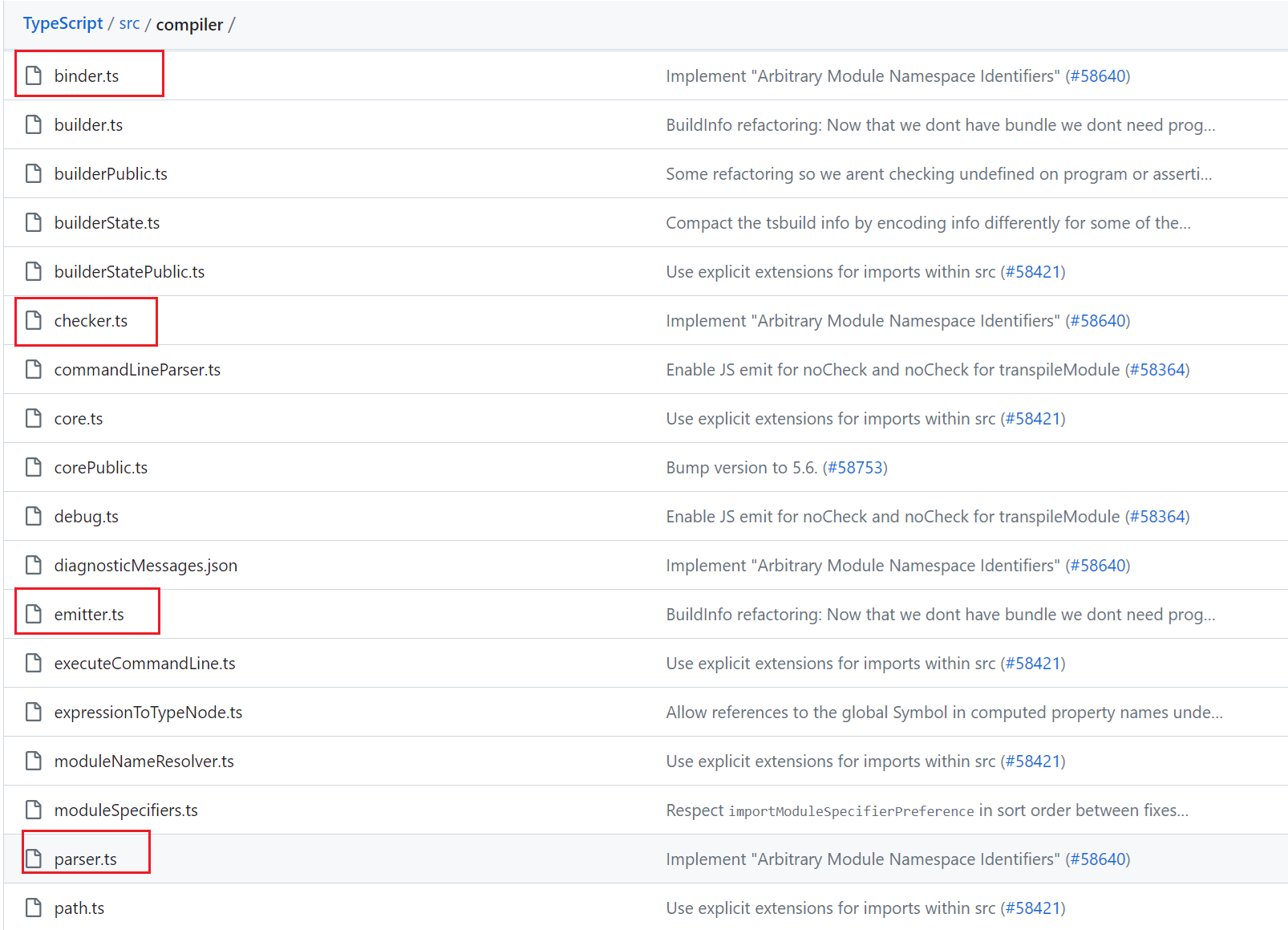Open the builderPublic.ts file

[x=111, y=173]
